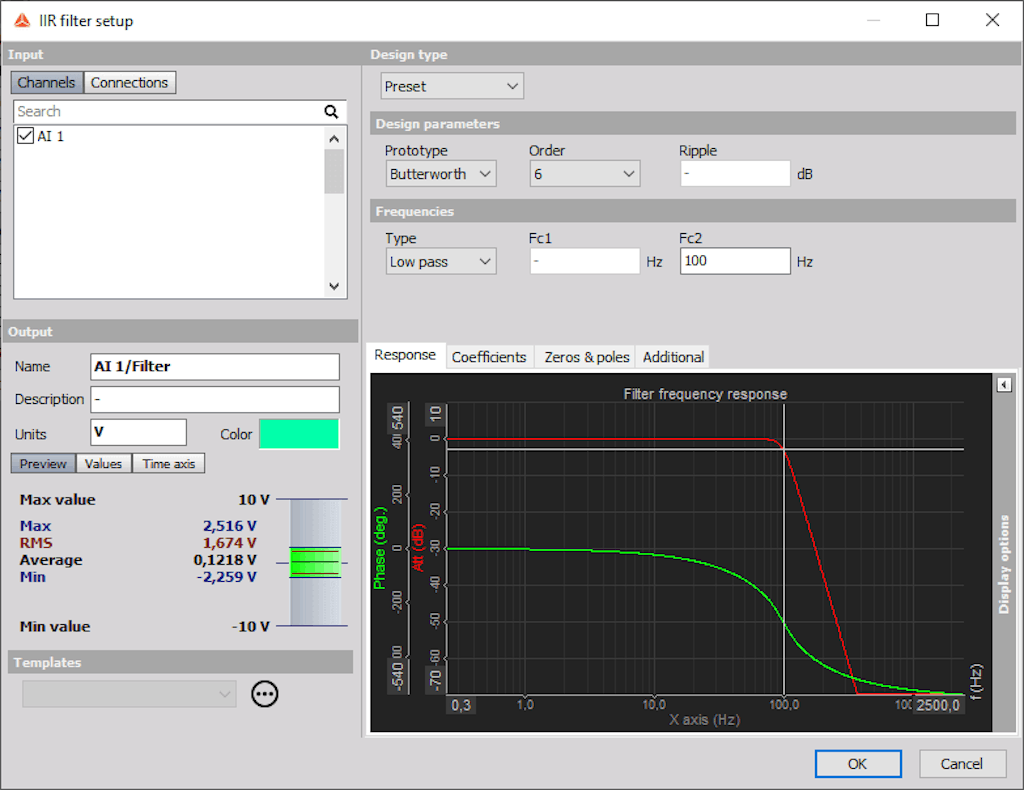Click the 2500,0 X axis maximum value
The image size is (1024, 790).
pos(938,705)
